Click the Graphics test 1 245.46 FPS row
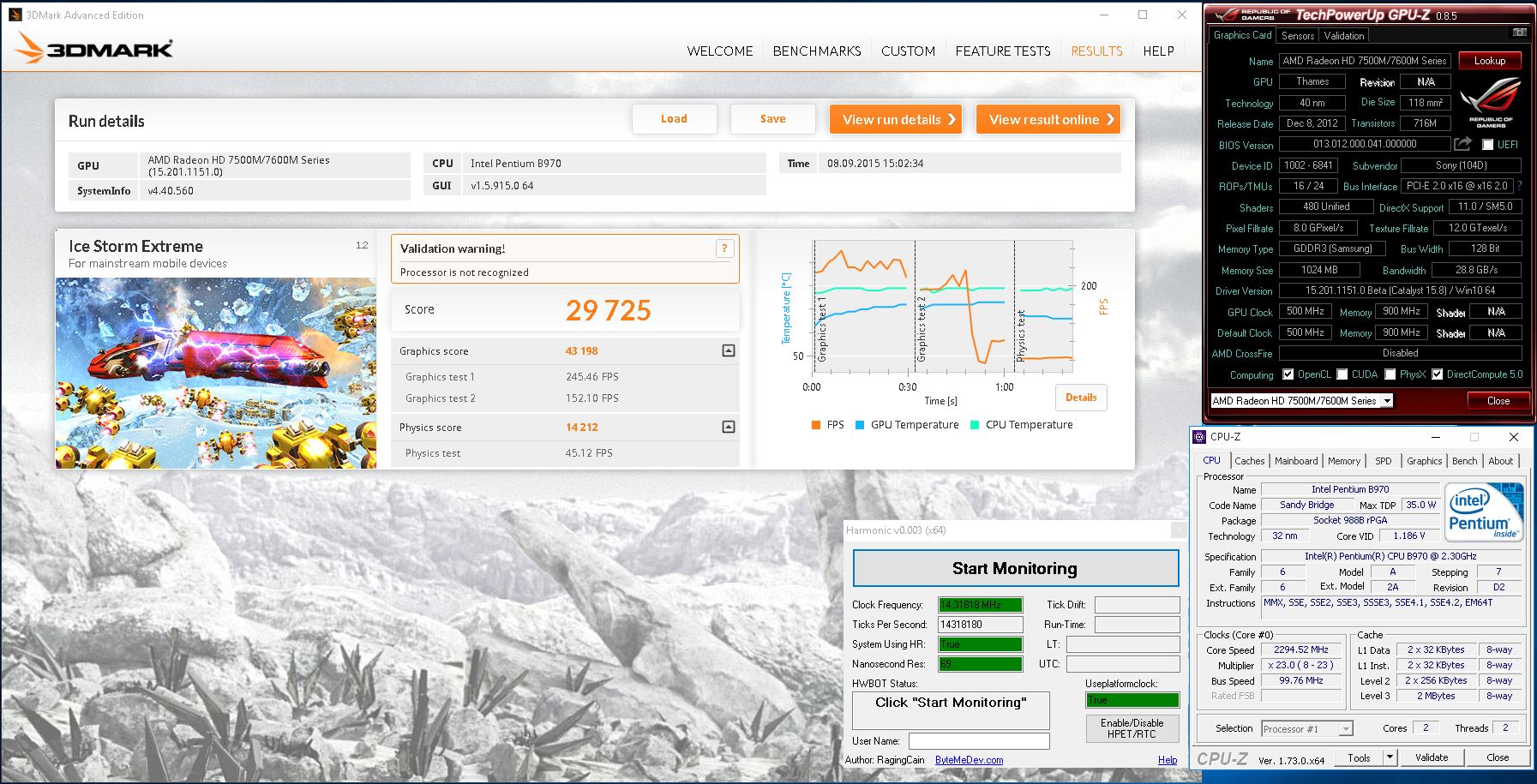This screenshot has width=1537, height=784. click(x=565, y=377)
